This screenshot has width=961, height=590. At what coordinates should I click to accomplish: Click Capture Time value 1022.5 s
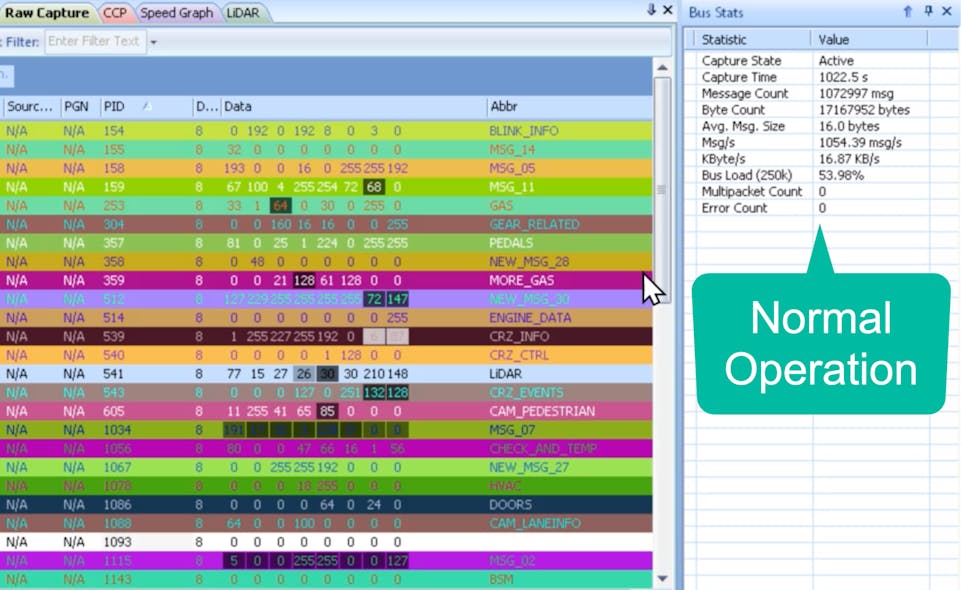pyautogui.click(x=843, y=77)
